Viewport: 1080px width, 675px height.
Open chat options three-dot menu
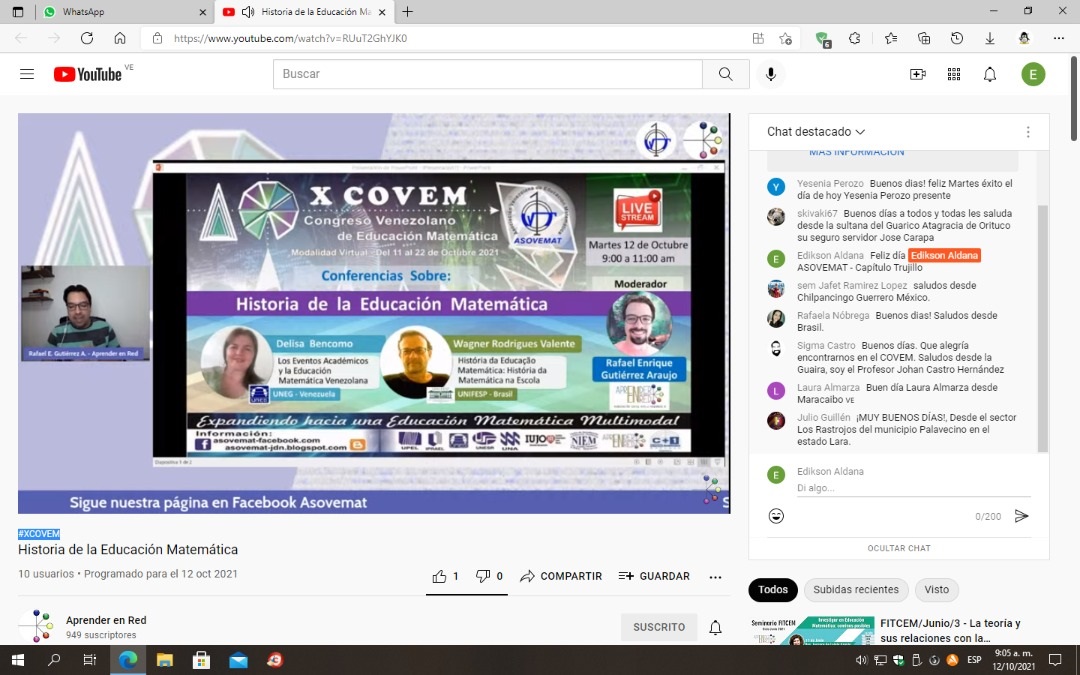1028,132
